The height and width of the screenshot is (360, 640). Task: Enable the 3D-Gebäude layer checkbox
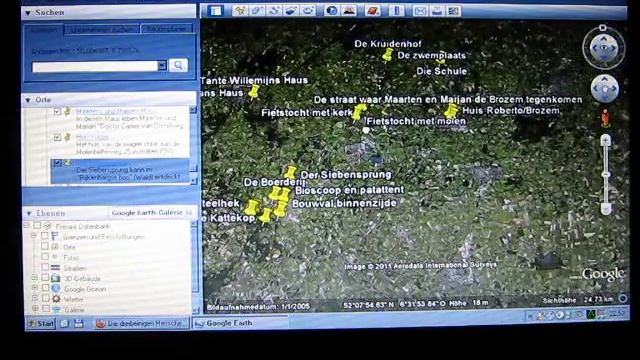pyautogui.click(x=45, y=278)
